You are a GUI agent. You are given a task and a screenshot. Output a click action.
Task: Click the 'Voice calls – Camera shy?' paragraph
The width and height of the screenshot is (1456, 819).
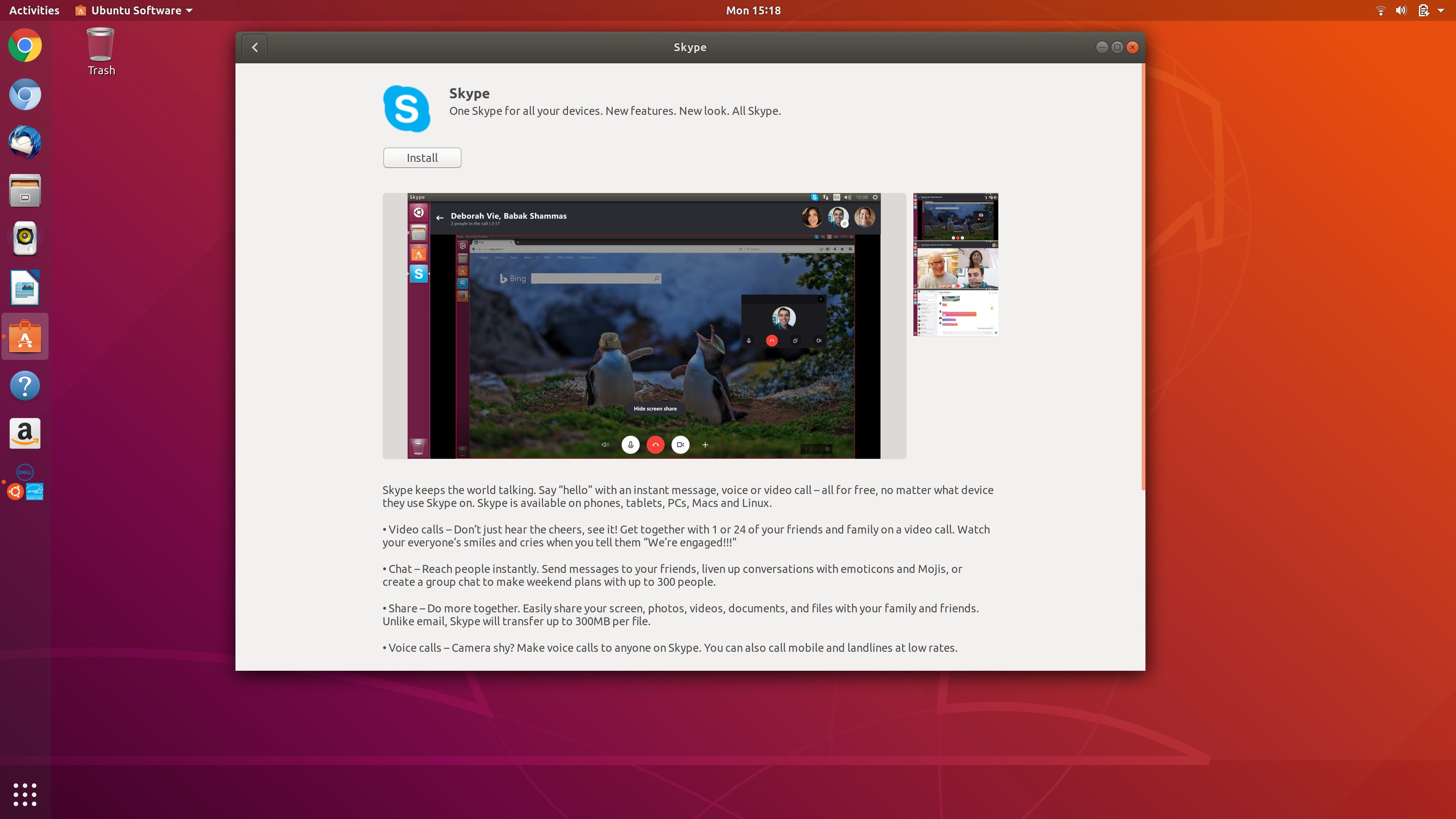coord(670,648)
